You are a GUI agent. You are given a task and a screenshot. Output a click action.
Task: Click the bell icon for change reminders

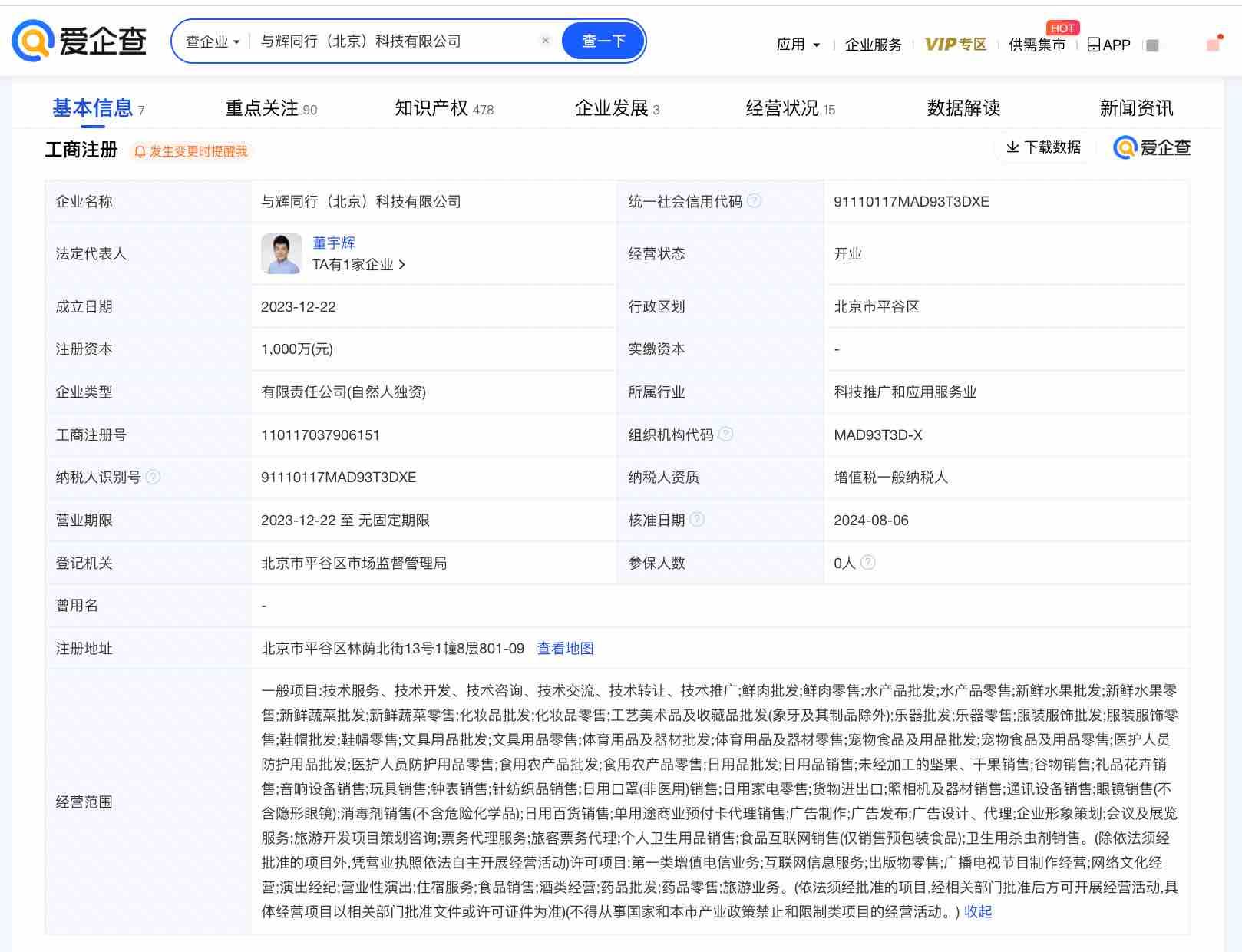pyautogui.click(x=140, y=152)
